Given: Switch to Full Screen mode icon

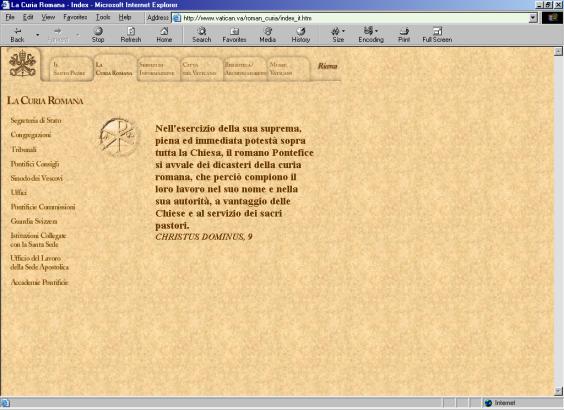Looking at the screenshot, I should (x=437, y=31).
